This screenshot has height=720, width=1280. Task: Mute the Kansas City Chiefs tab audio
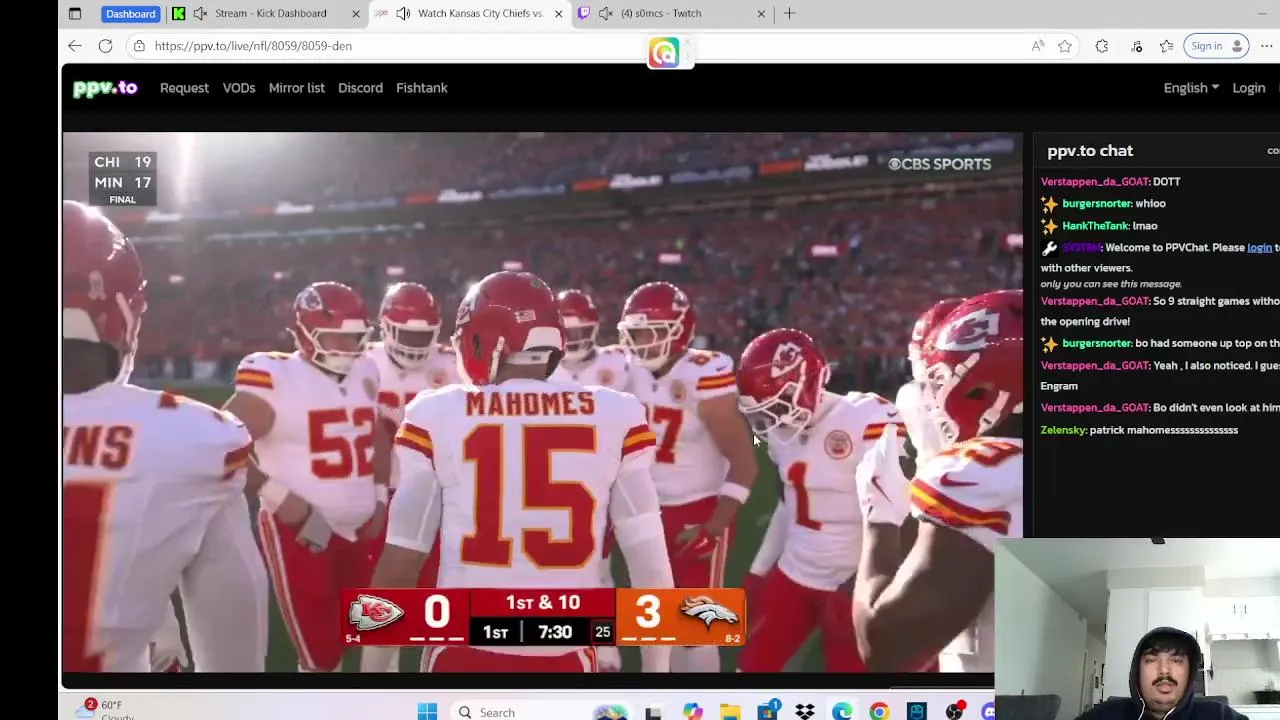coord(403,14)
